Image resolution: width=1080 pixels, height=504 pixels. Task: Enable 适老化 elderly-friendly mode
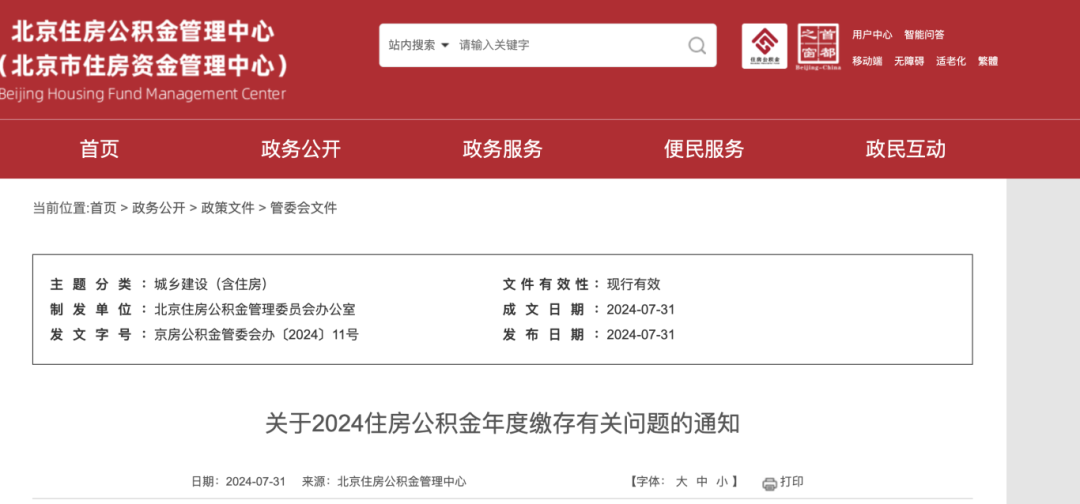951,61
